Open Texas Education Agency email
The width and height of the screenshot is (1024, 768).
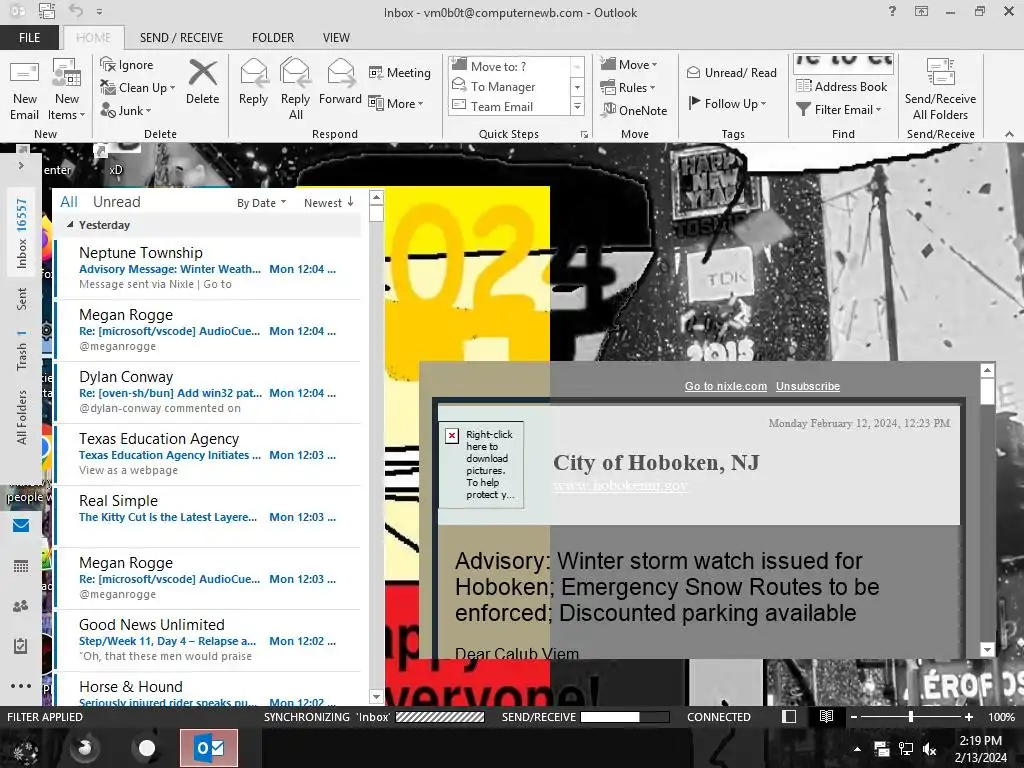tap(208, 455)
